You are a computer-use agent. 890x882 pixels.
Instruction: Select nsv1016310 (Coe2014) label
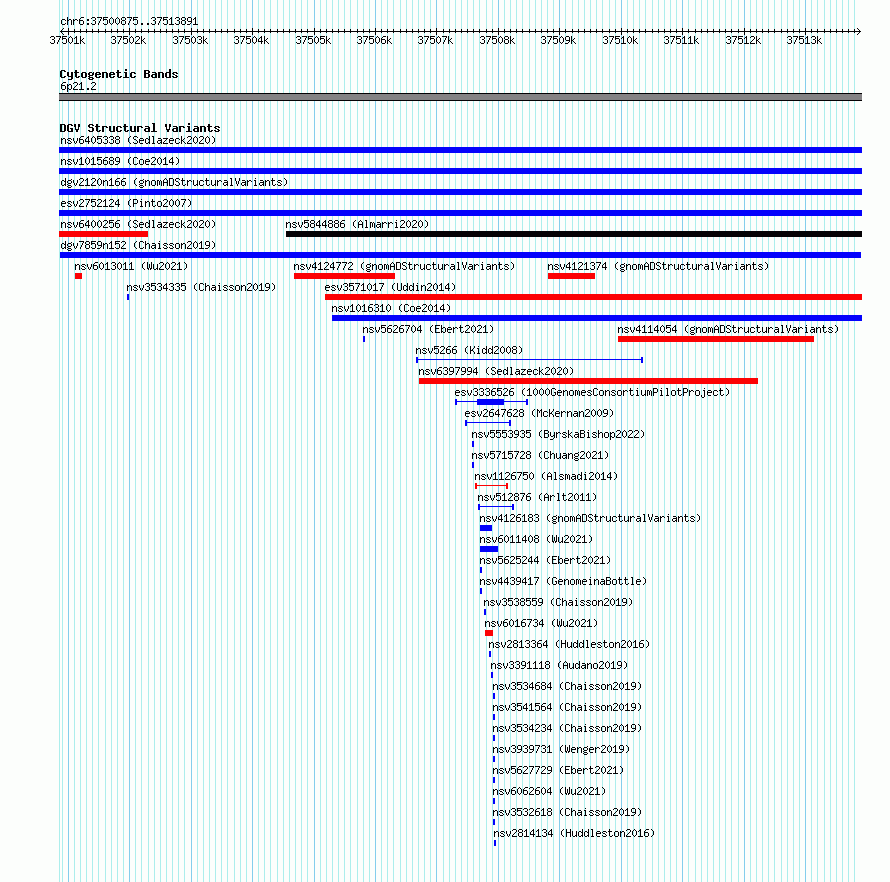(x=391, y=308)
